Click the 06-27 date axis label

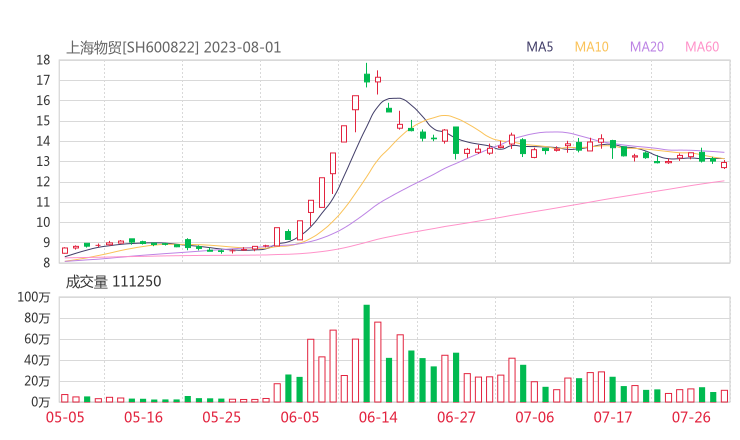coord(456,417)
